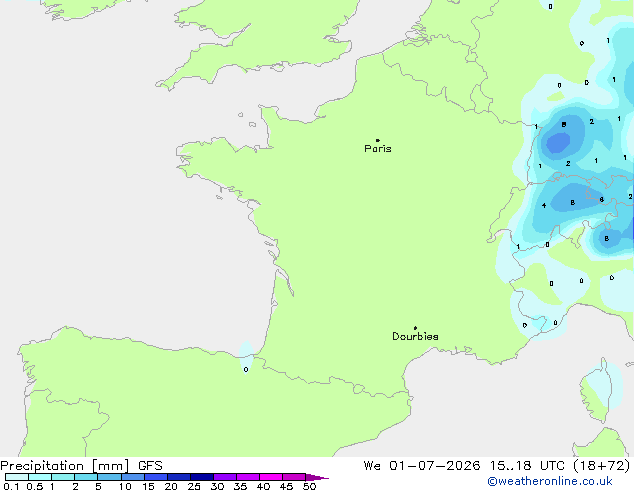
Task: Click the precipitation value '4' on the map
Action: tap(544, 205)
